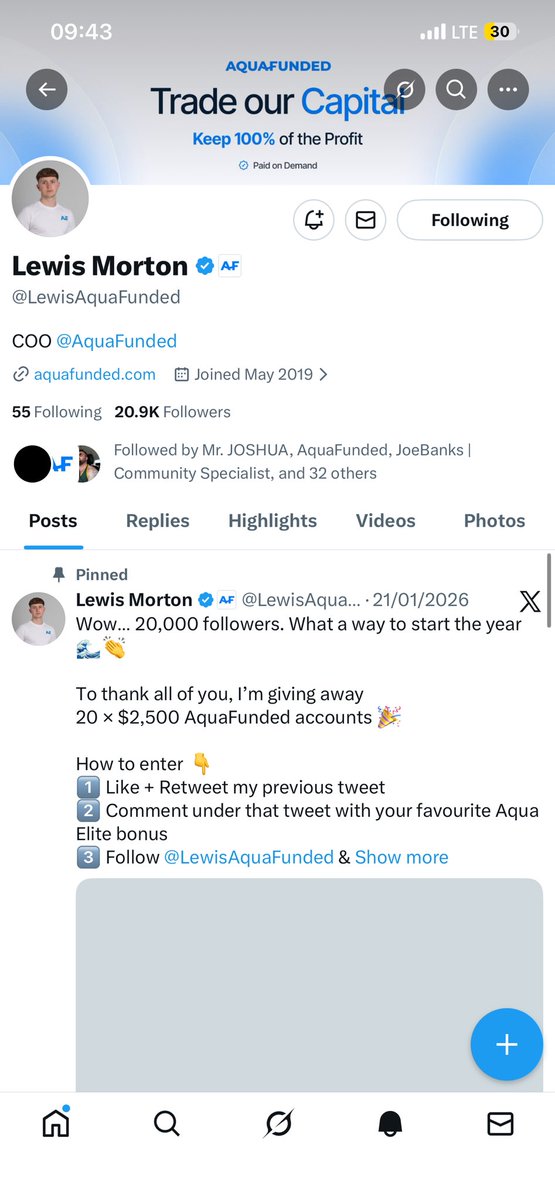The width and height of the screenshot is (555, 1200).
Task: Tap the blue verified badge
Action: coord(204,266)
